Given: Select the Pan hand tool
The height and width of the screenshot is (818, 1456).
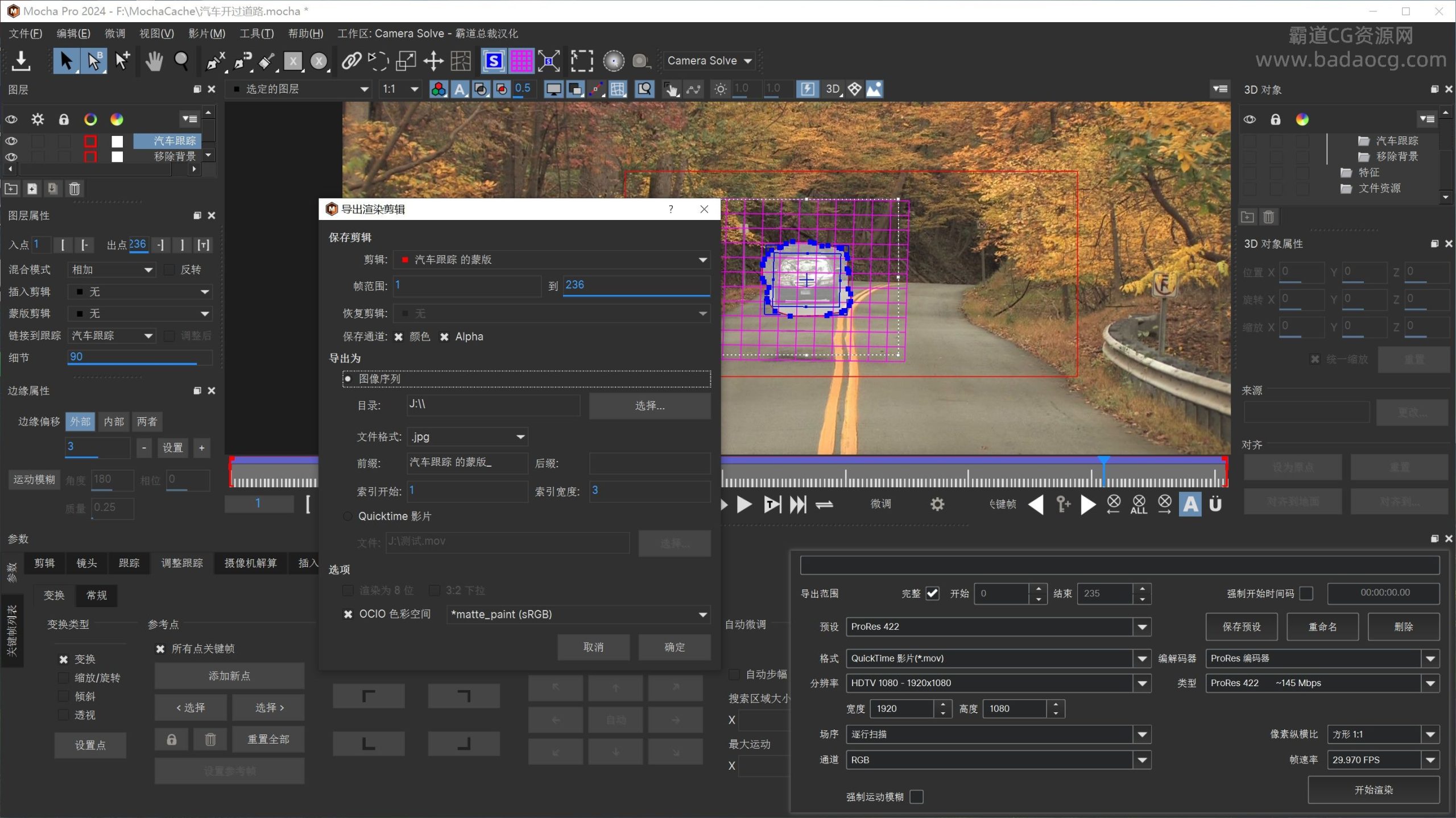Looking at the screenshot, I should (154, 61).
